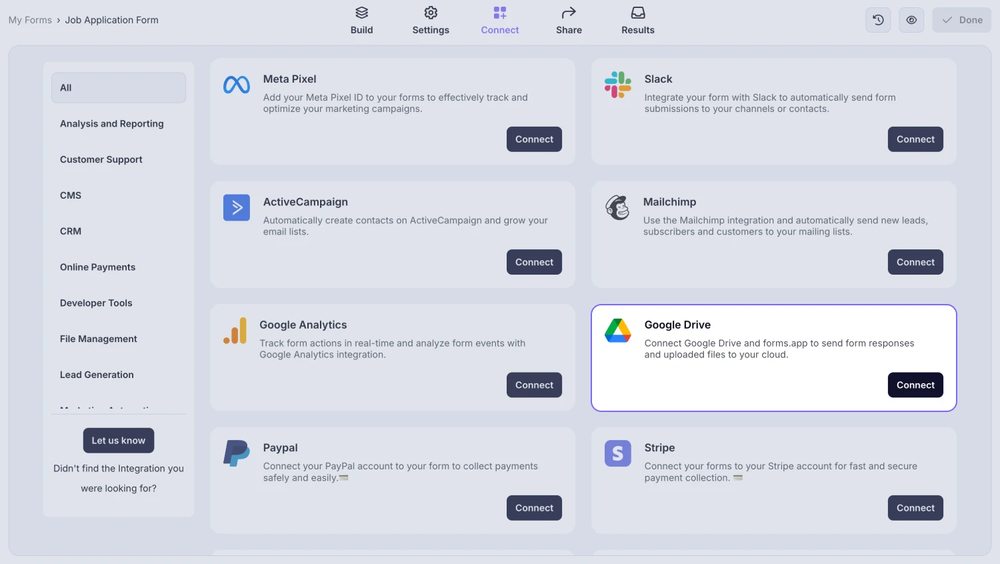
Task: Click the Google Drive logo icon
Action: pyautogui.click(x=618, y=331)
